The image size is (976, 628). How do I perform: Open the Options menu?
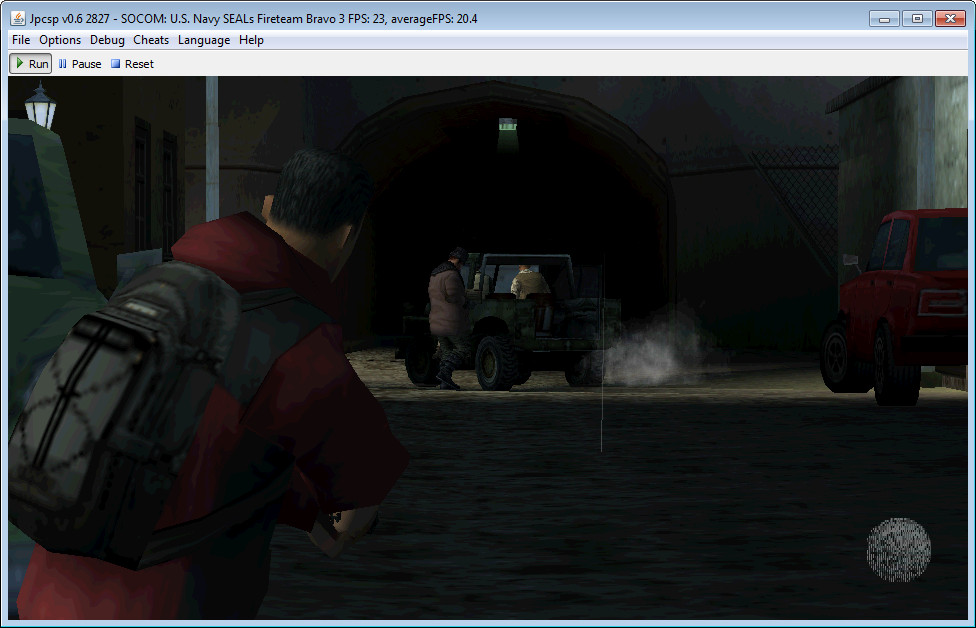(x=60, y=40)
